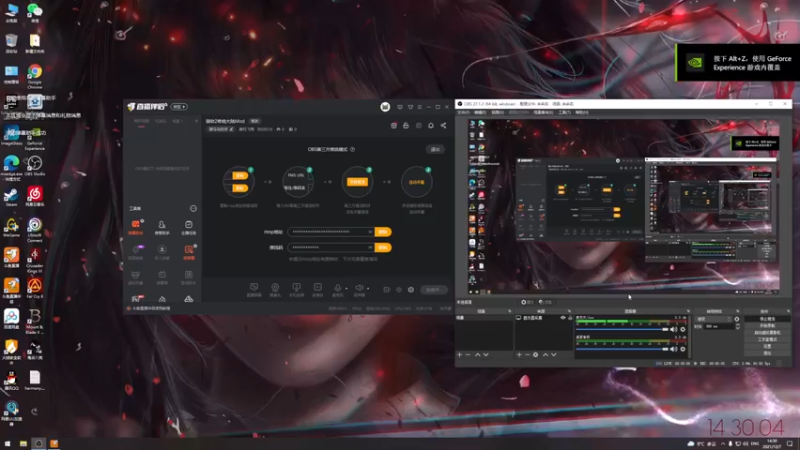
Task: Select the second tab in Live Companion left panel
Action: 160,121
